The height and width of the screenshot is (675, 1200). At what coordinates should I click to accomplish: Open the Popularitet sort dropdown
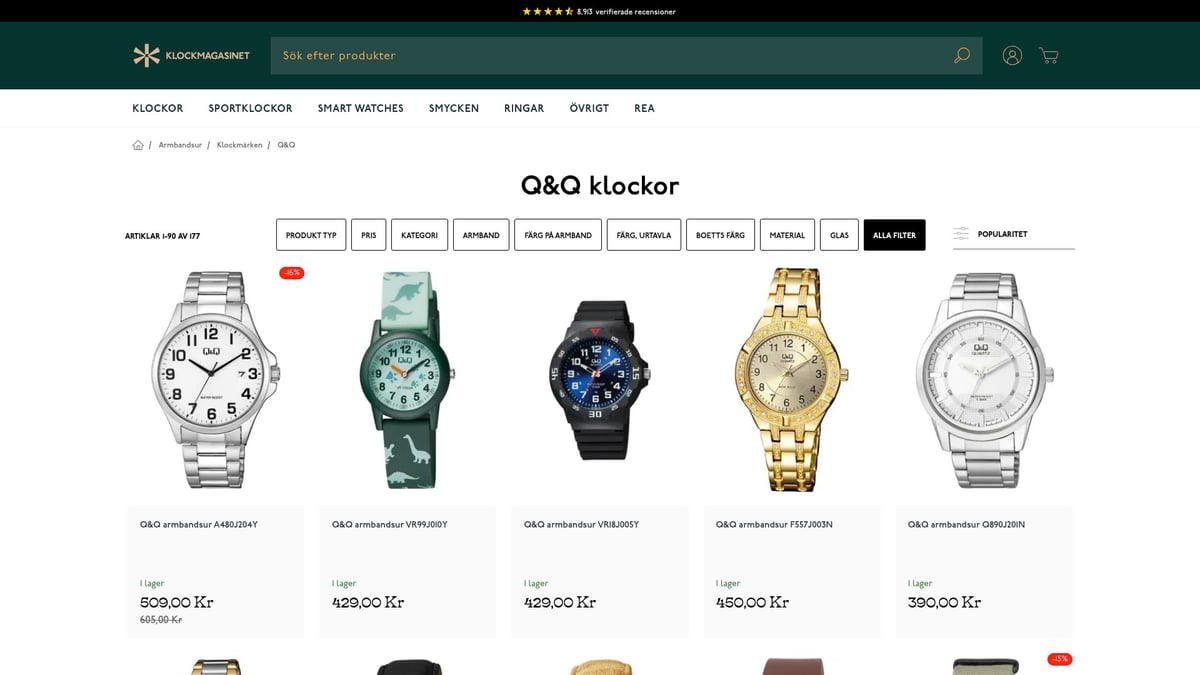click(x=1014, y=234)
